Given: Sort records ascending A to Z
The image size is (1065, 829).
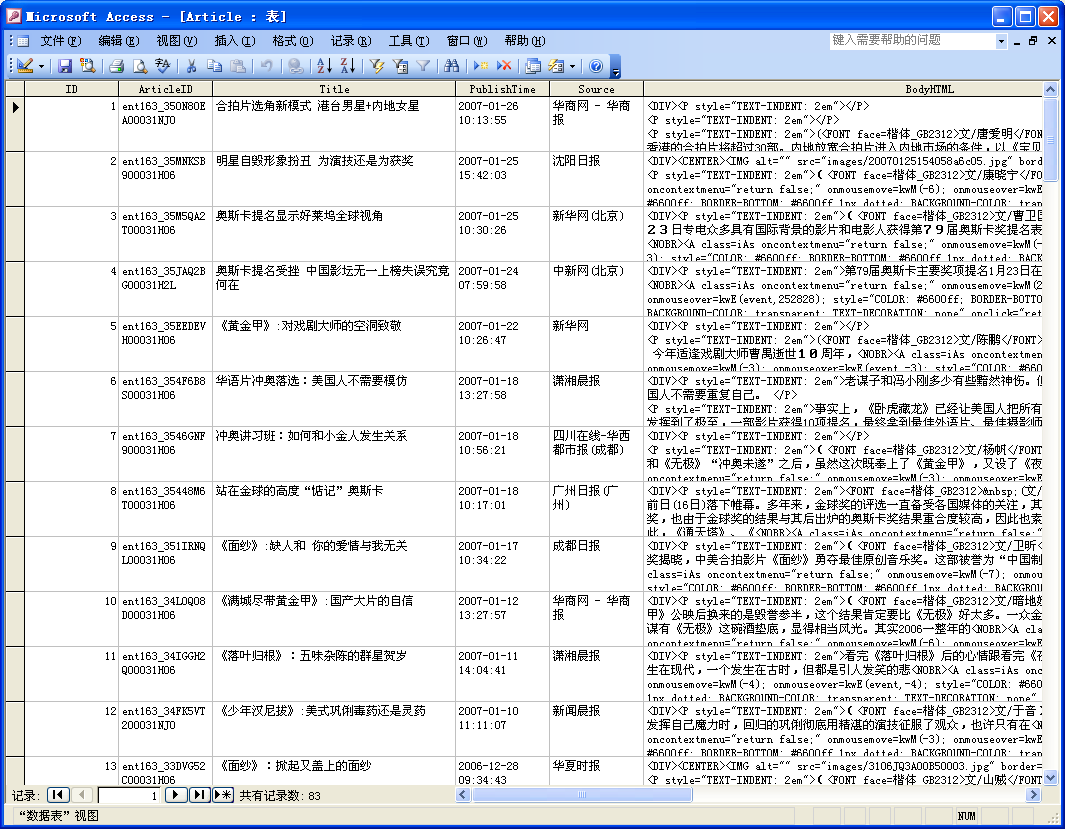Looking at the screenshot, I should coord(323,66).
